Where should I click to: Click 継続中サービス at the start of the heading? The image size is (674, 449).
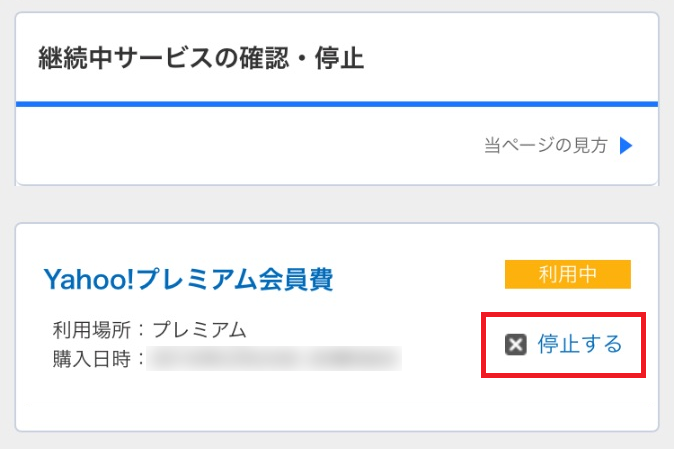click(x=125, y=58)
